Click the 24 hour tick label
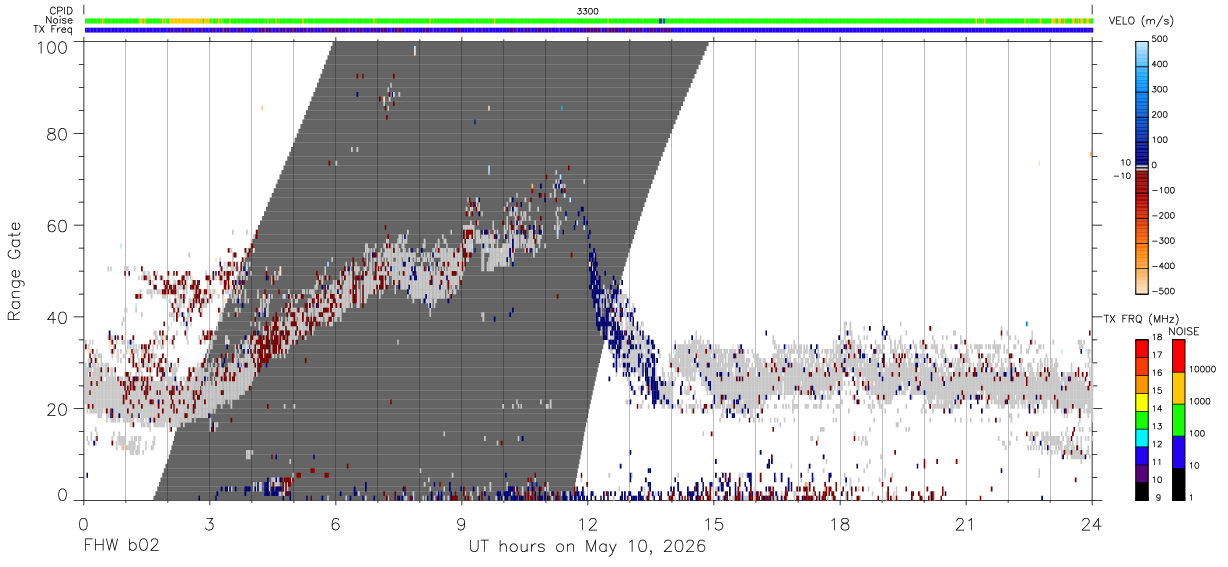The width and height of the screenshot is (1228, 567). pos(1091,523)
